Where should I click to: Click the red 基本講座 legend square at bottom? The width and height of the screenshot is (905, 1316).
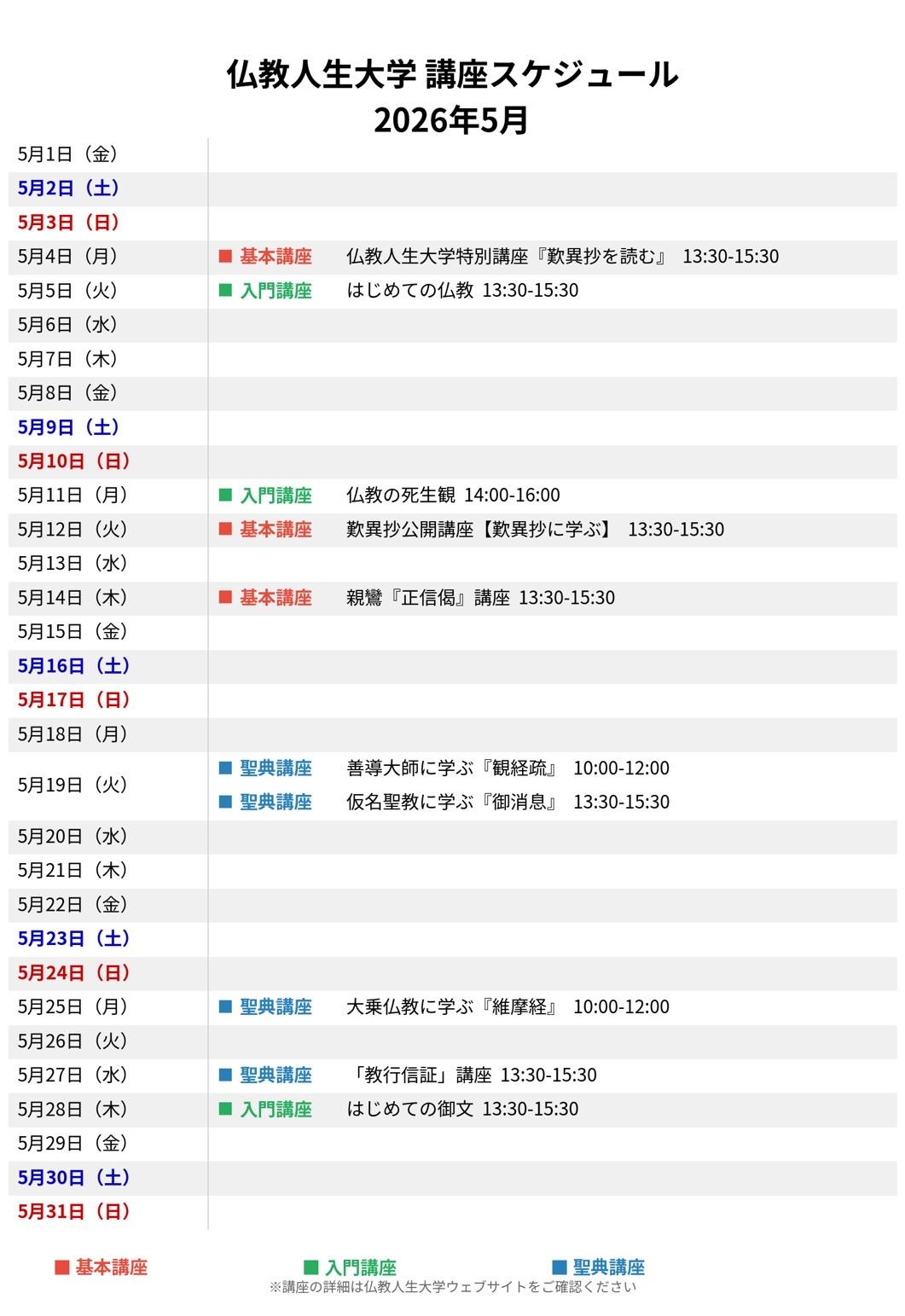coord(61,1268)
